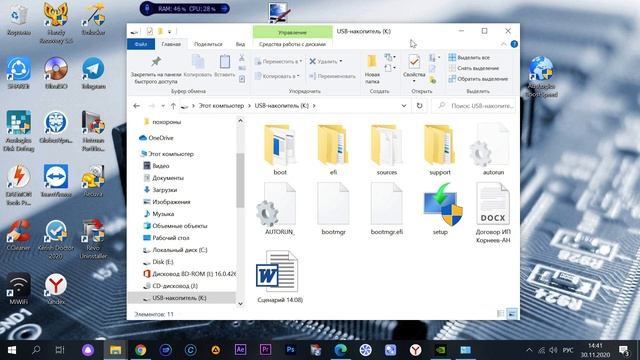This screenshot has height=360, width=640.
Task: Click Снять выделение
Action: [473, 68]
